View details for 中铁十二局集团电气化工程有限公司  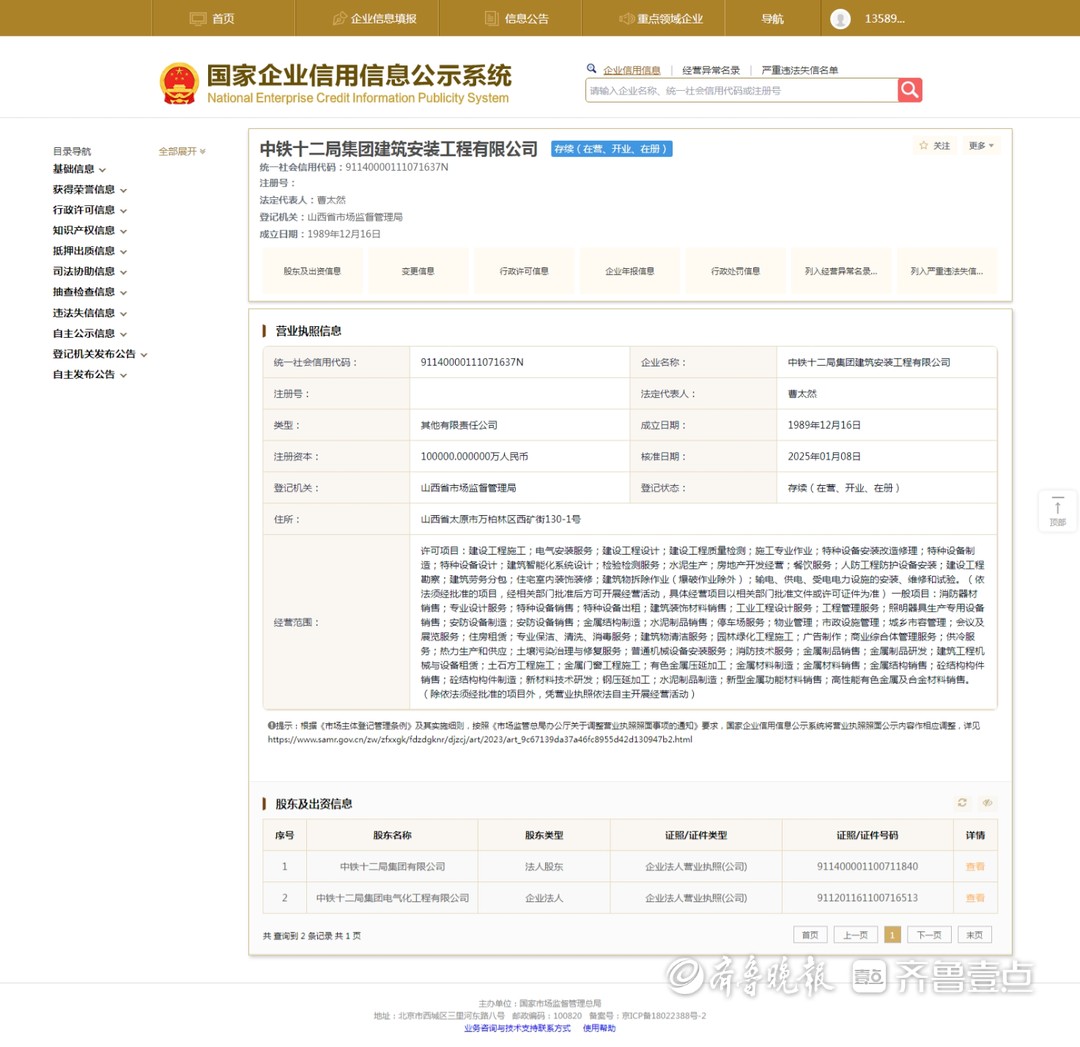pyautogui.click(x=975, y=898)
